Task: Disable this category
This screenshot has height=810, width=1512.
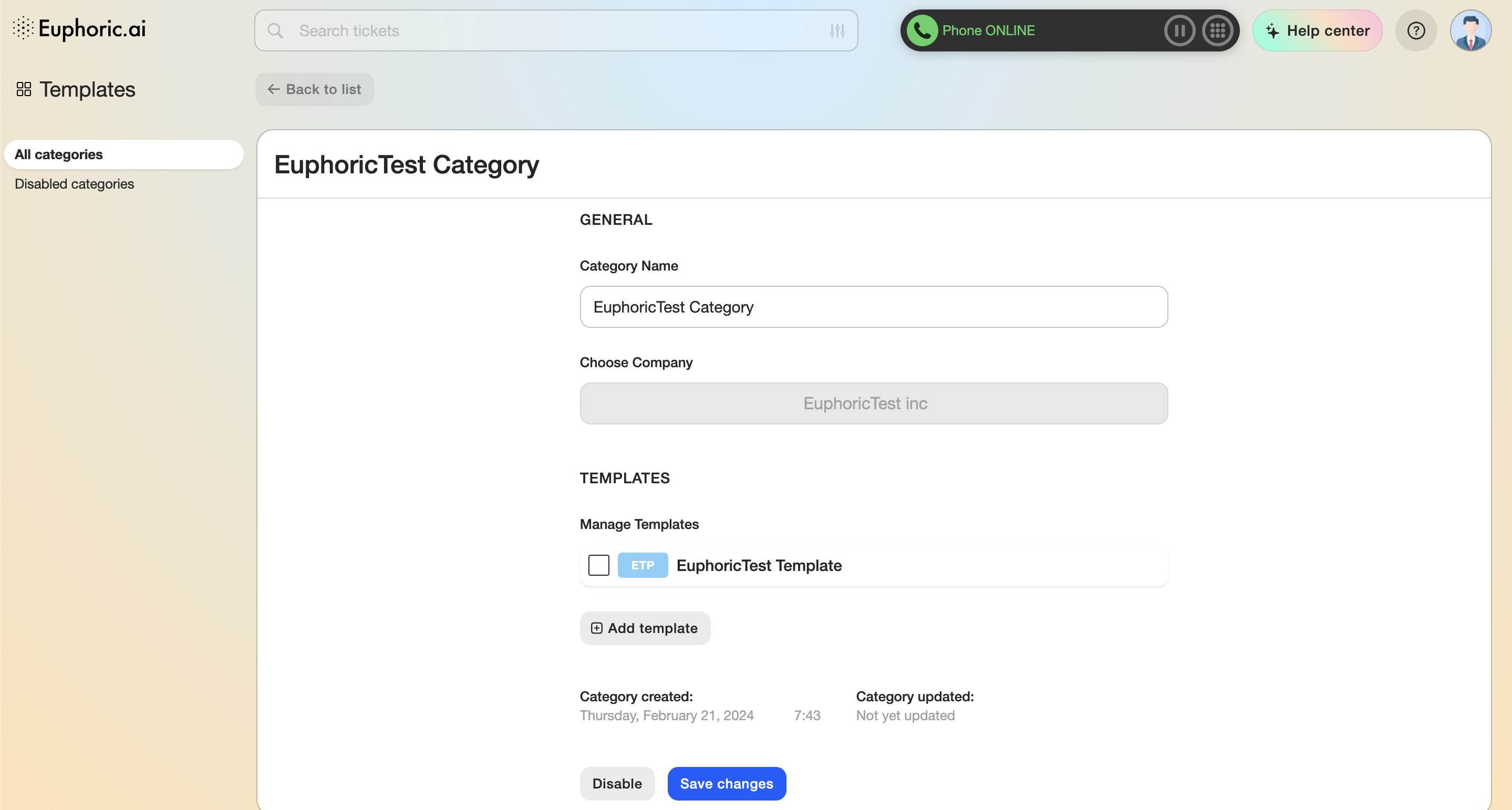Action: tap(617, 784)
